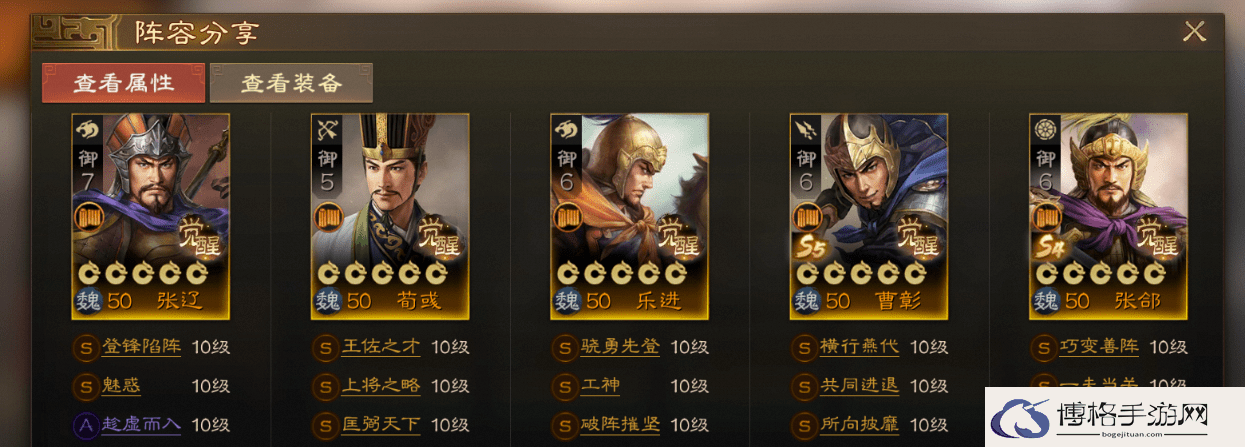
Task: Click A-rank icon beside 趁虚而入
Action: (85, 424)
